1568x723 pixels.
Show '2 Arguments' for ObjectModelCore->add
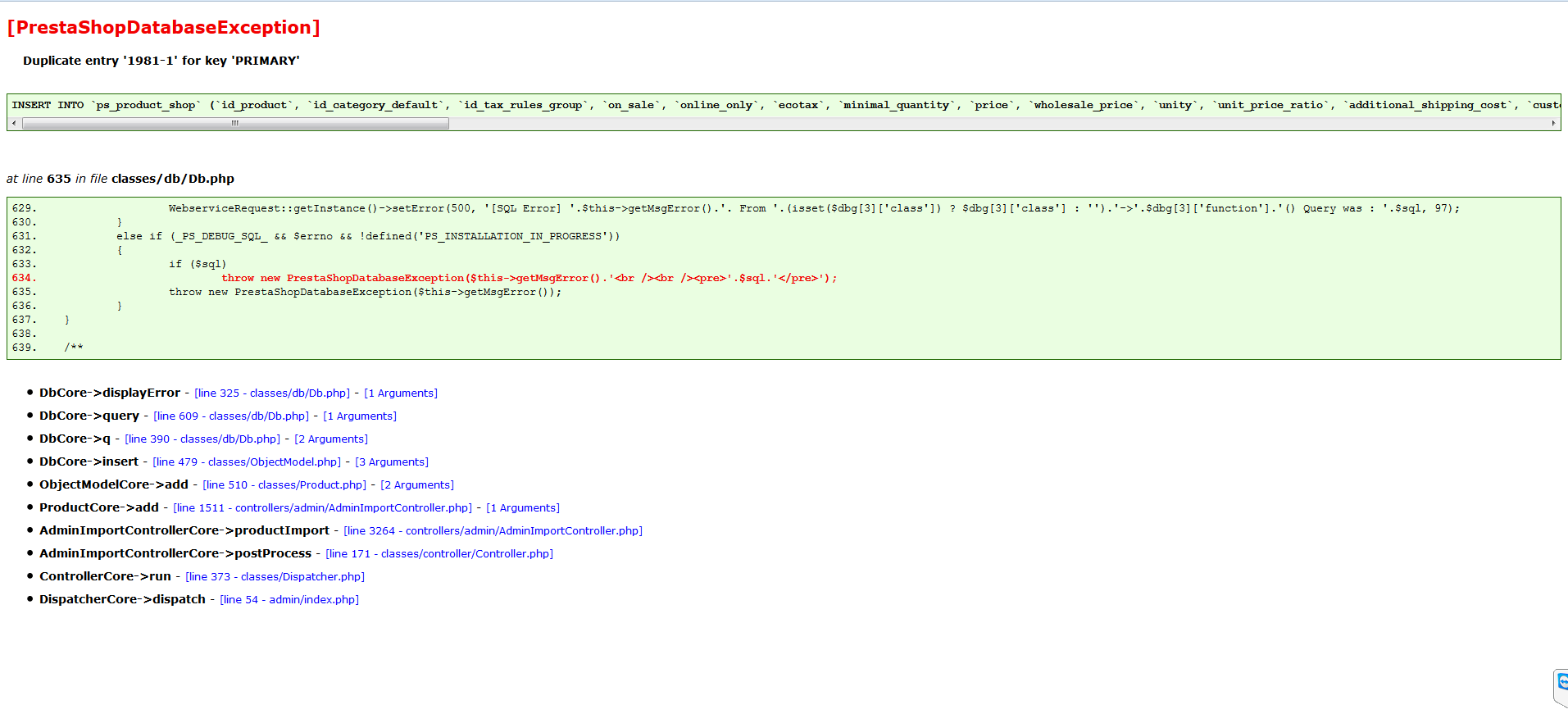(x=417, y=485)
